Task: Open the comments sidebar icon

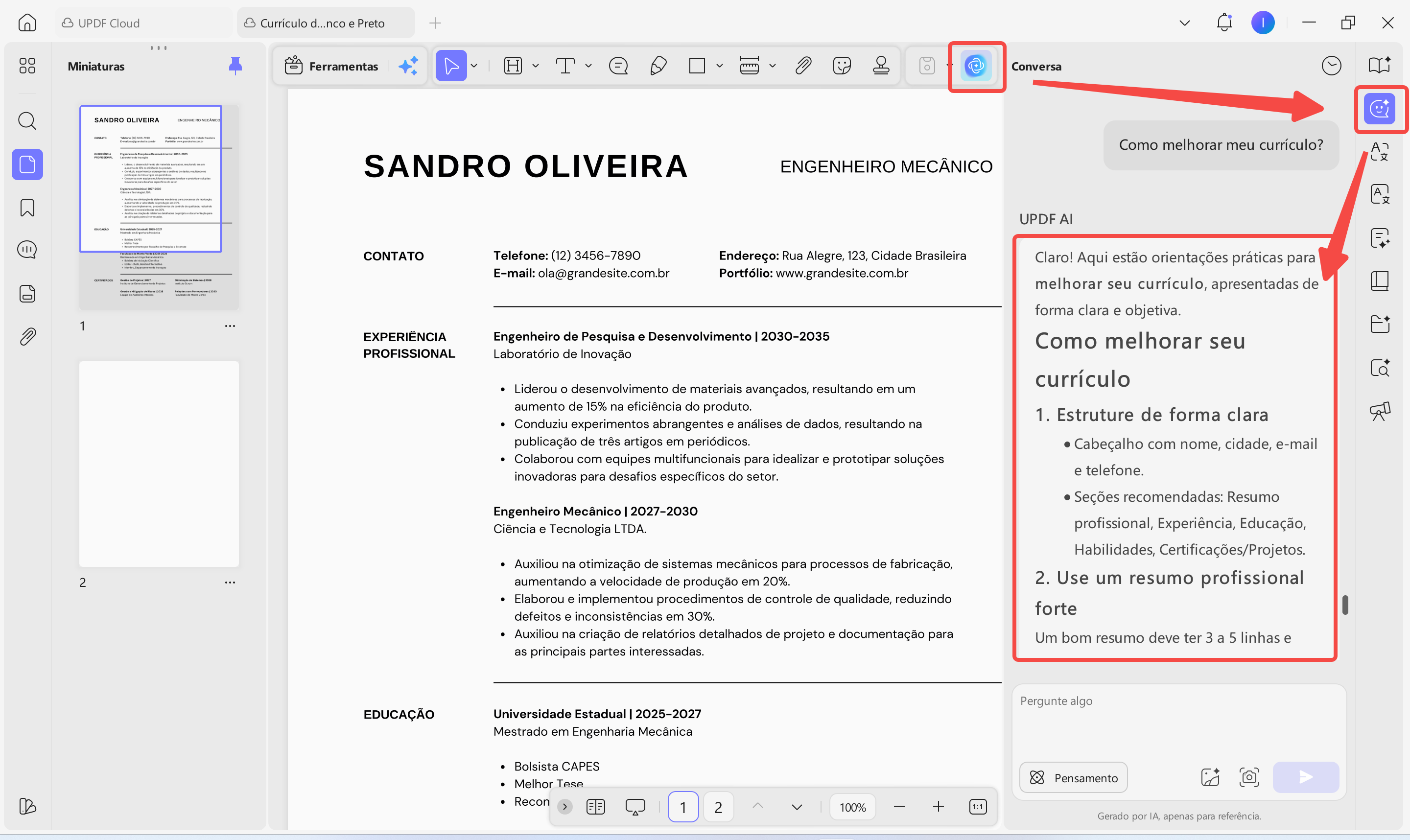Action: click(27, 250)
